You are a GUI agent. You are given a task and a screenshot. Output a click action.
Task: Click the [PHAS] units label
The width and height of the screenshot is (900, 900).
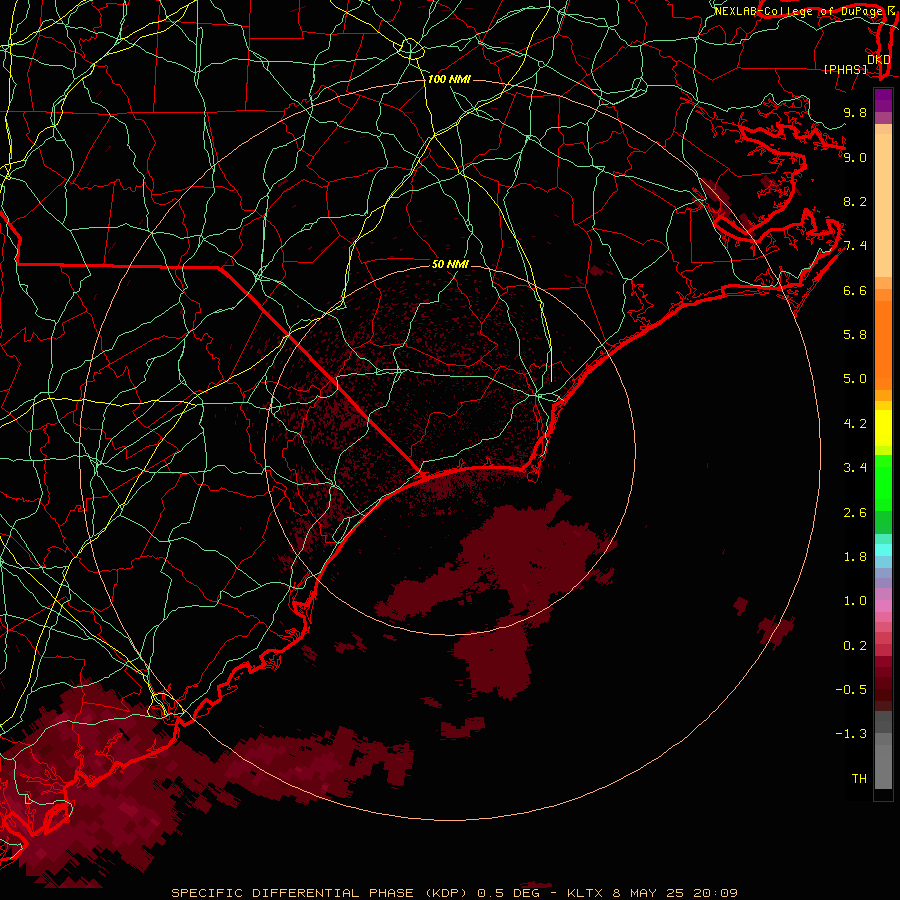pyautogui.click(x=845, y=69)
